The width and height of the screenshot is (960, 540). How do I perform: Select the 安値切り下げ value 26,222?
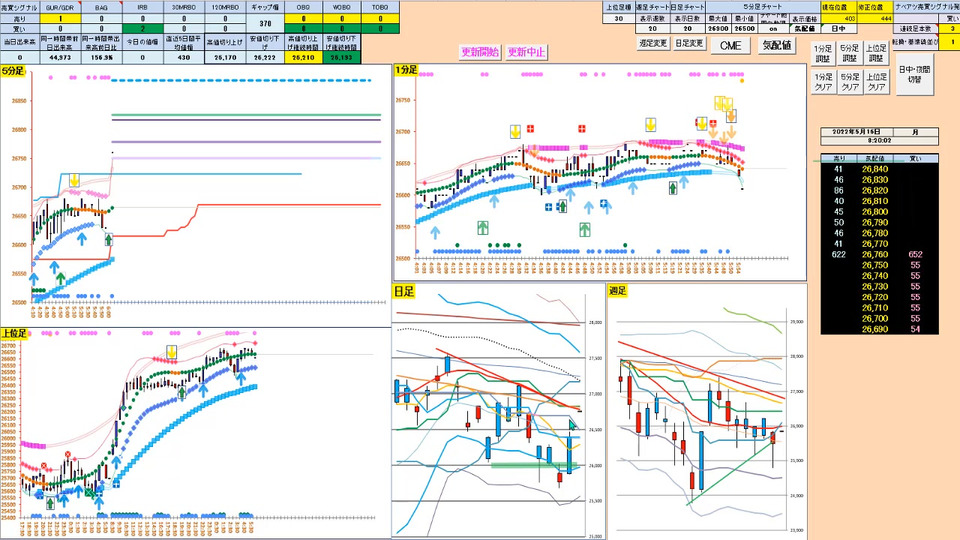point(265,58)
